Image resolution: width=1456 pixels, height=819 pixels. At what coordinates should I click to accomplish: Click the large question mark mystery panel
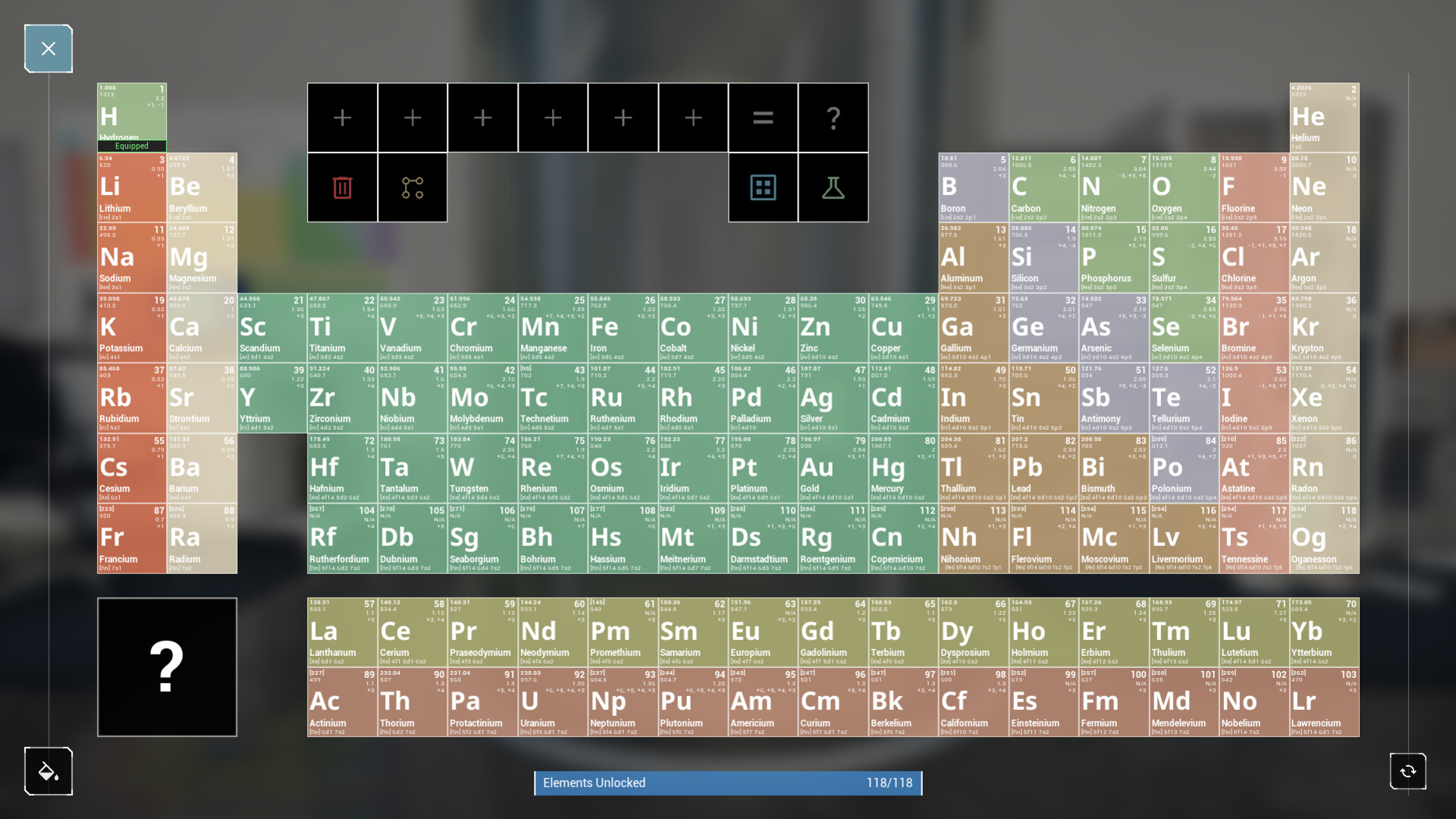[x=167, y=667]
